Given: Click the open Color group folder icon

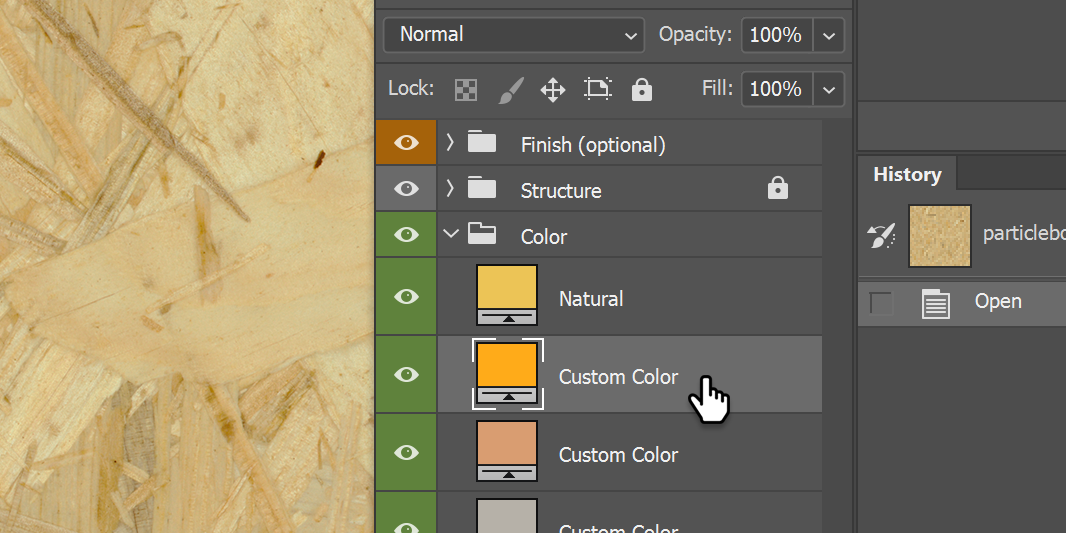Looking at the screenshot, I should point(481,235).
